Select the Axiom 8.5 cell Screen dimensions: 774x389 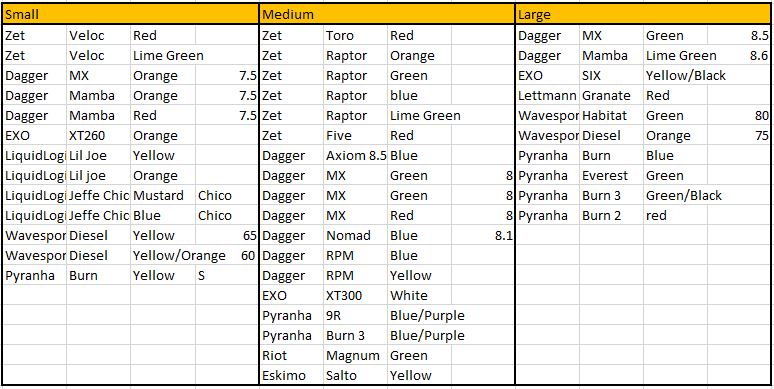[355, 156]
